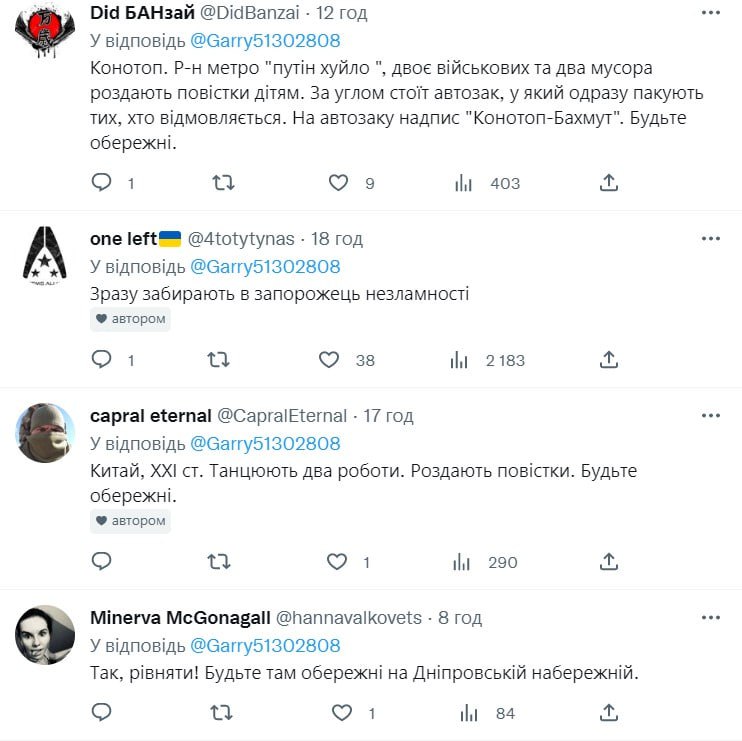Like the tweet about Конотоп
This screenshot has width=742, height=741.
click(x=338, y=183)
